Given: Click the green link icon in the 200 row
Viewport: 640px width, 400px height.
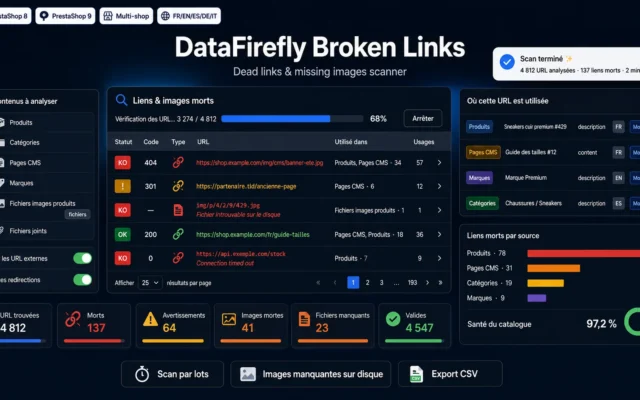Looking at the screenshot, I should (178, 234).
